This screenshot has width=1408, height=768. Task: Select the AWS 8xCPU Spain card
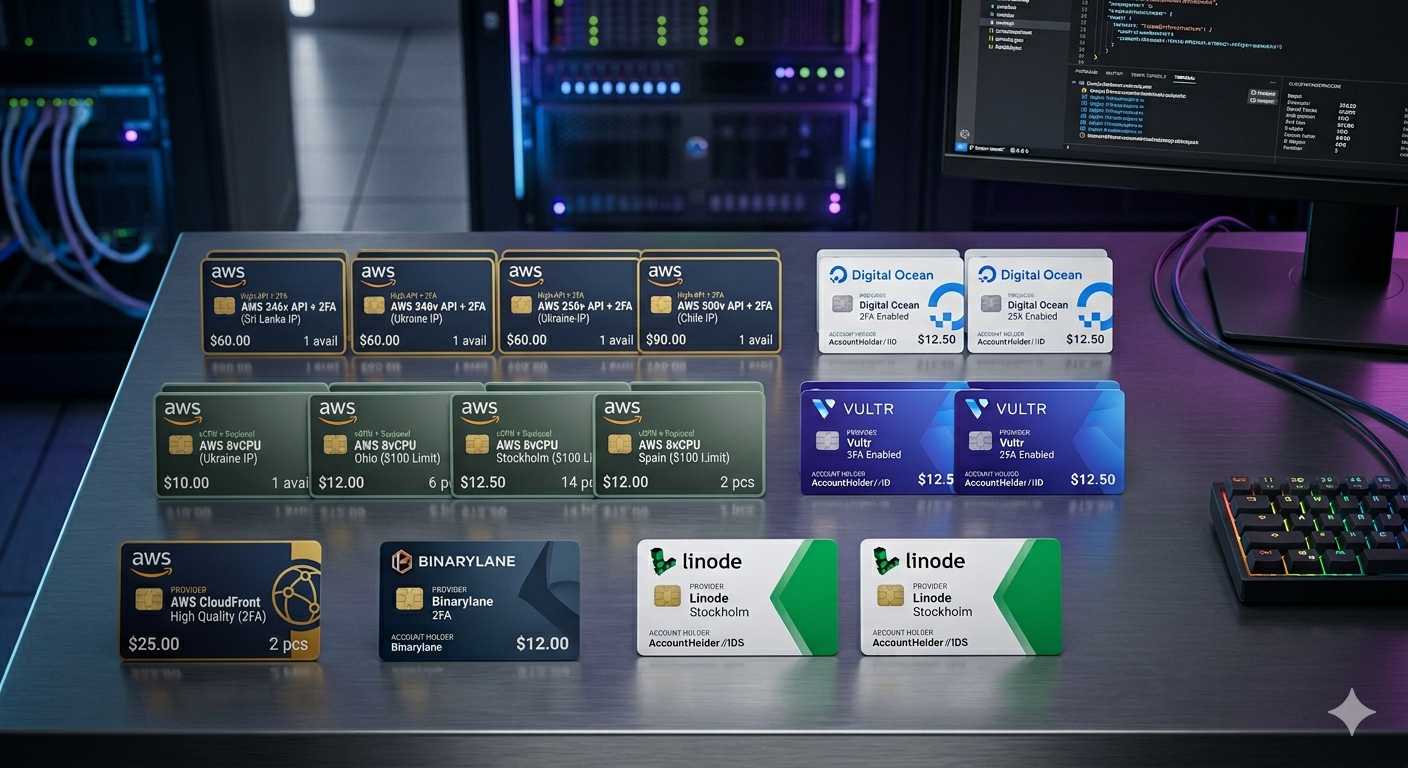click(x=679, y=444)
